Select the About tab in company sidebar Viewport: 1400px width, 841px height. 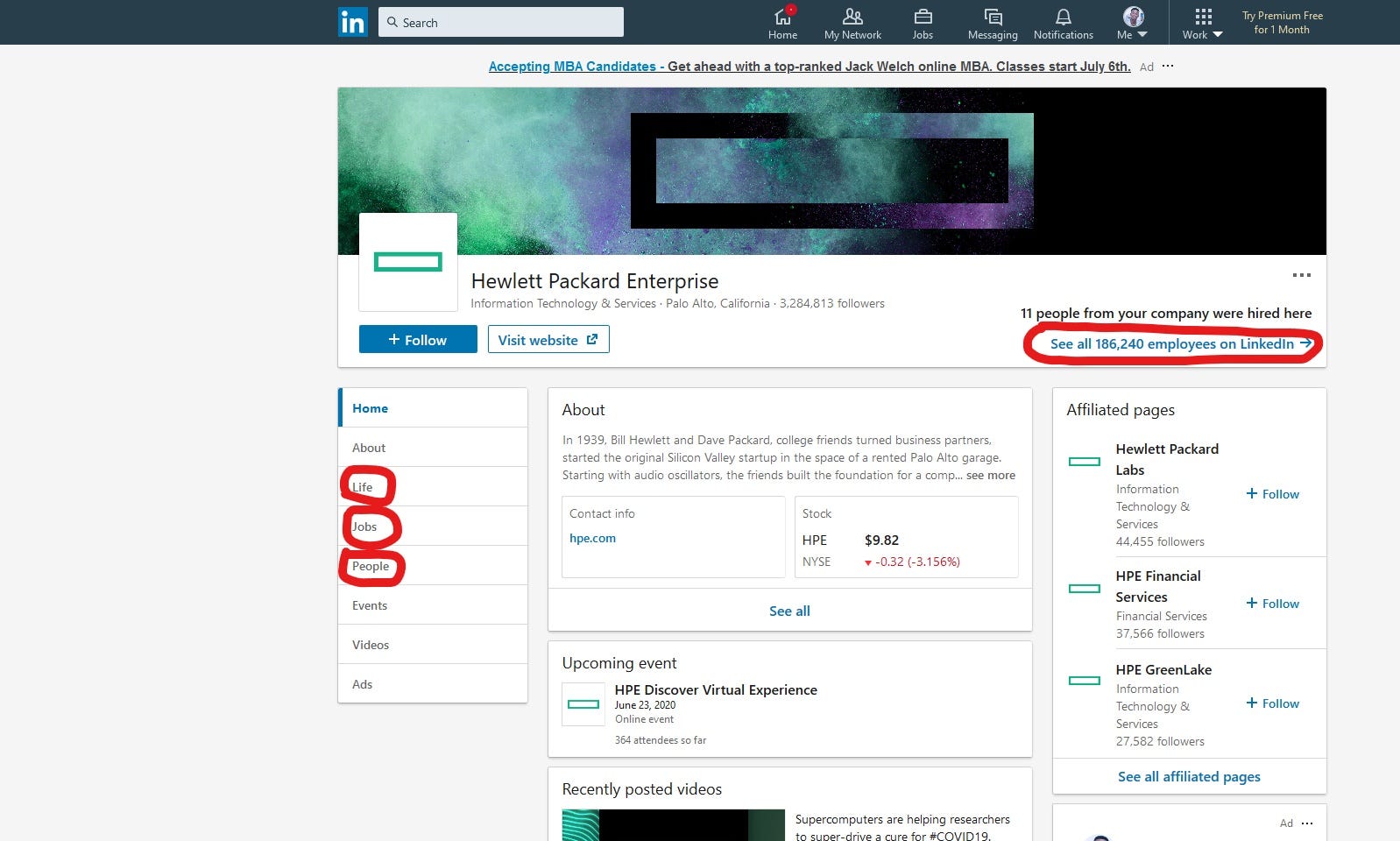pyautogui.click(x=433, y=448)
